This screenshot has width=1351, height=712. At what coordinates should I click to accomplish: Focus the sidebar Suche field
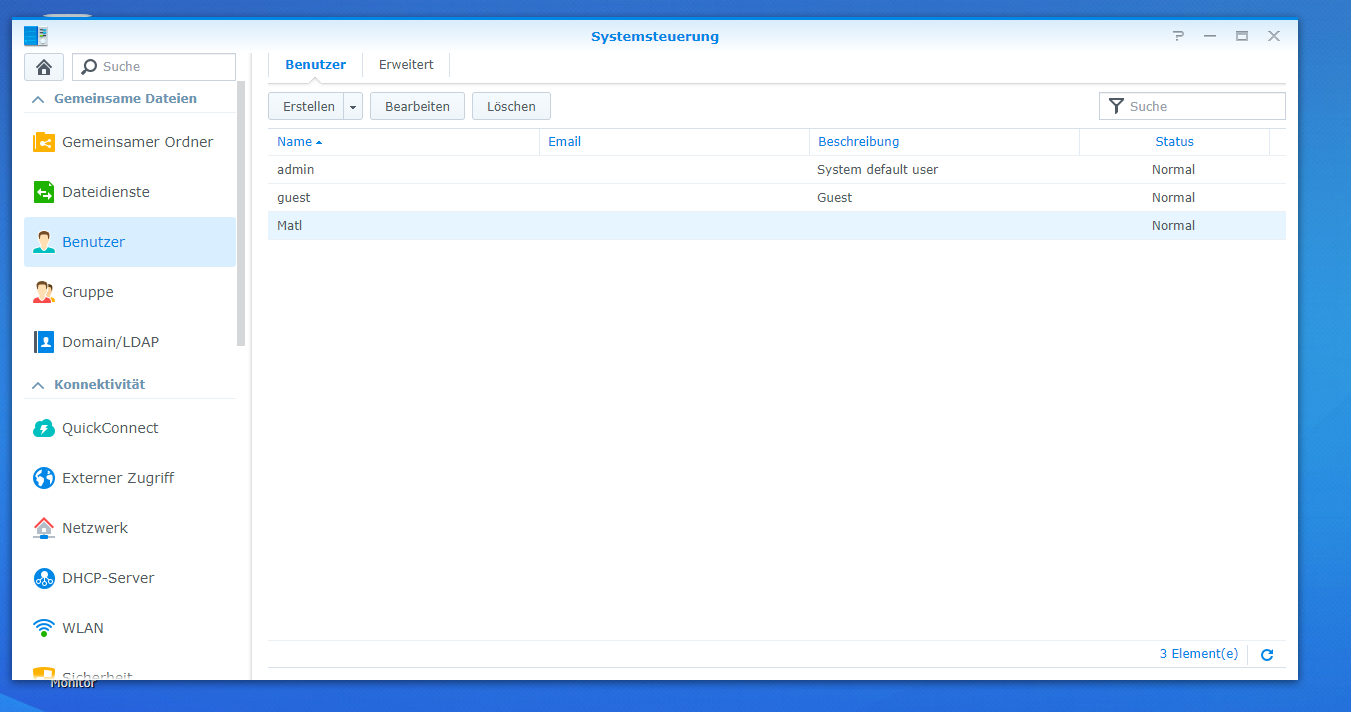tap(154, 67)
